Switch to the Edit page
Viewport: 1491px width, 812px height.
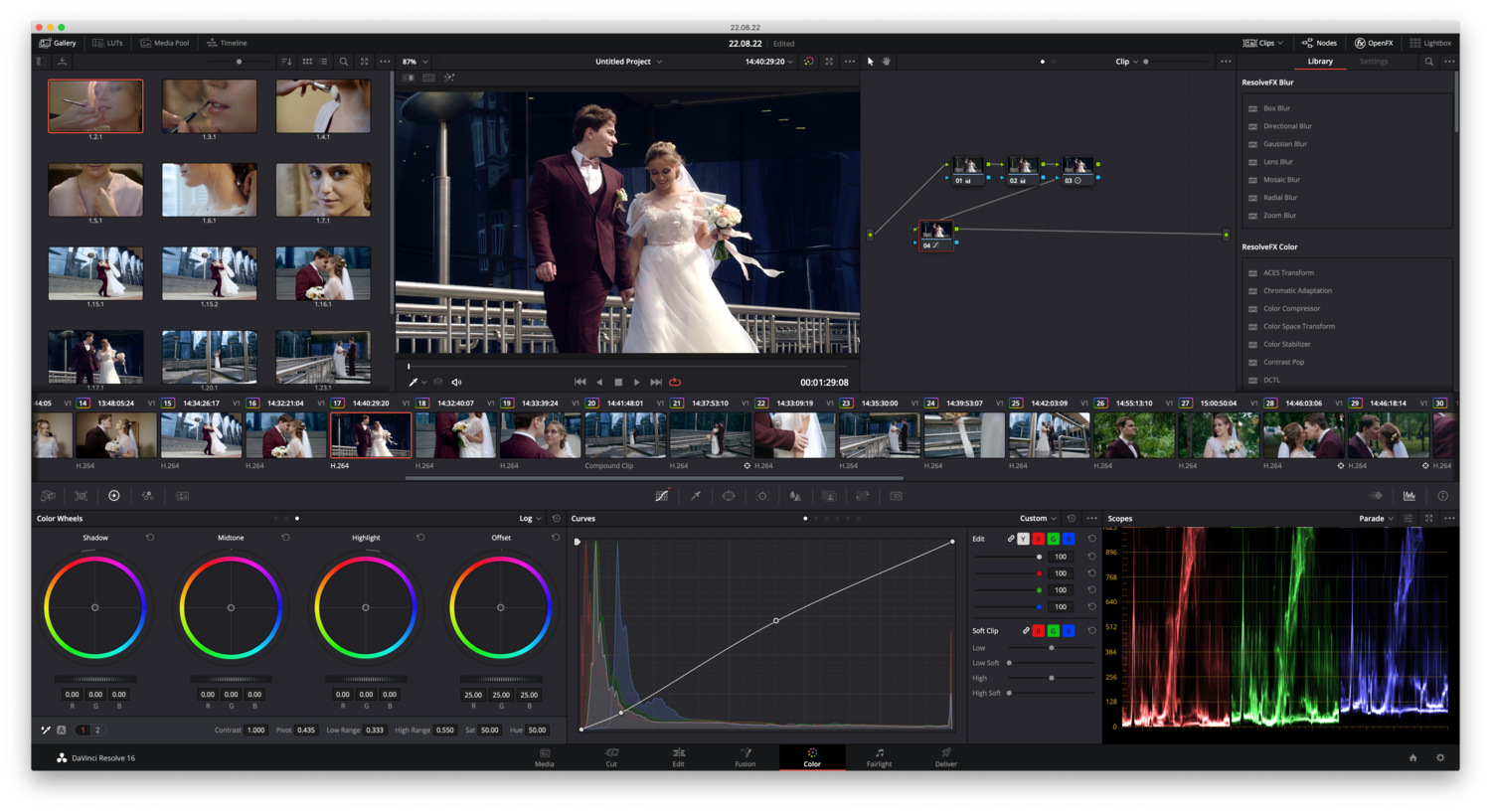(678, 757)
